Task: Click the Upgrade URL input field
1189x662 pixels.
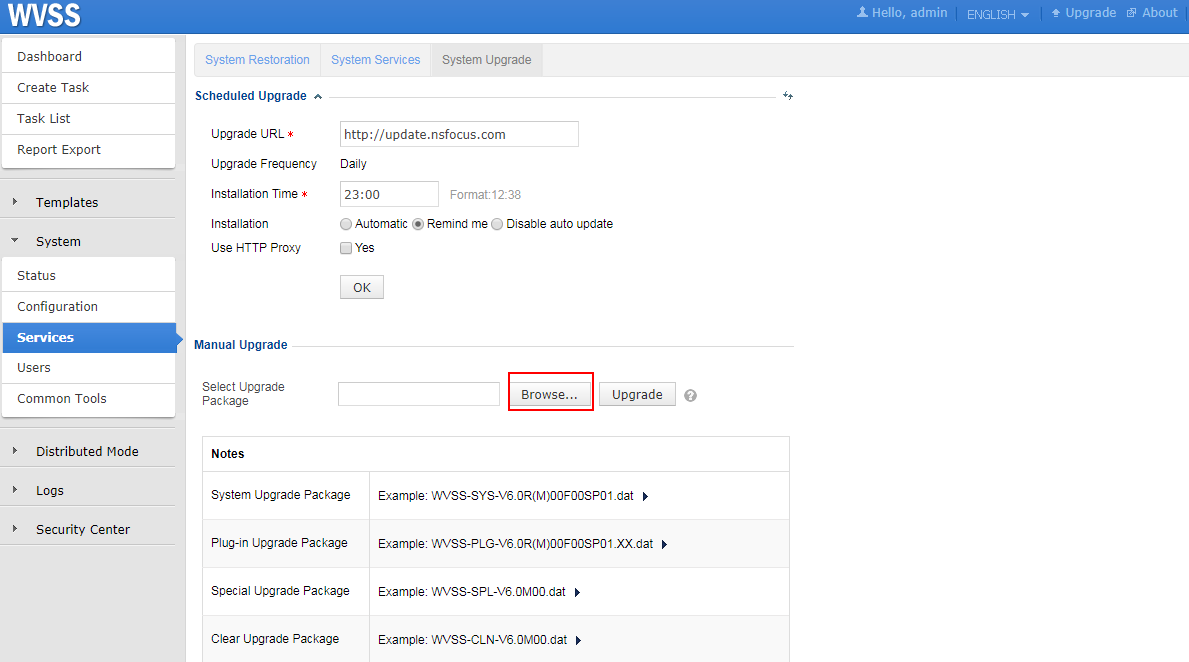Action: [x=458, y=134]
